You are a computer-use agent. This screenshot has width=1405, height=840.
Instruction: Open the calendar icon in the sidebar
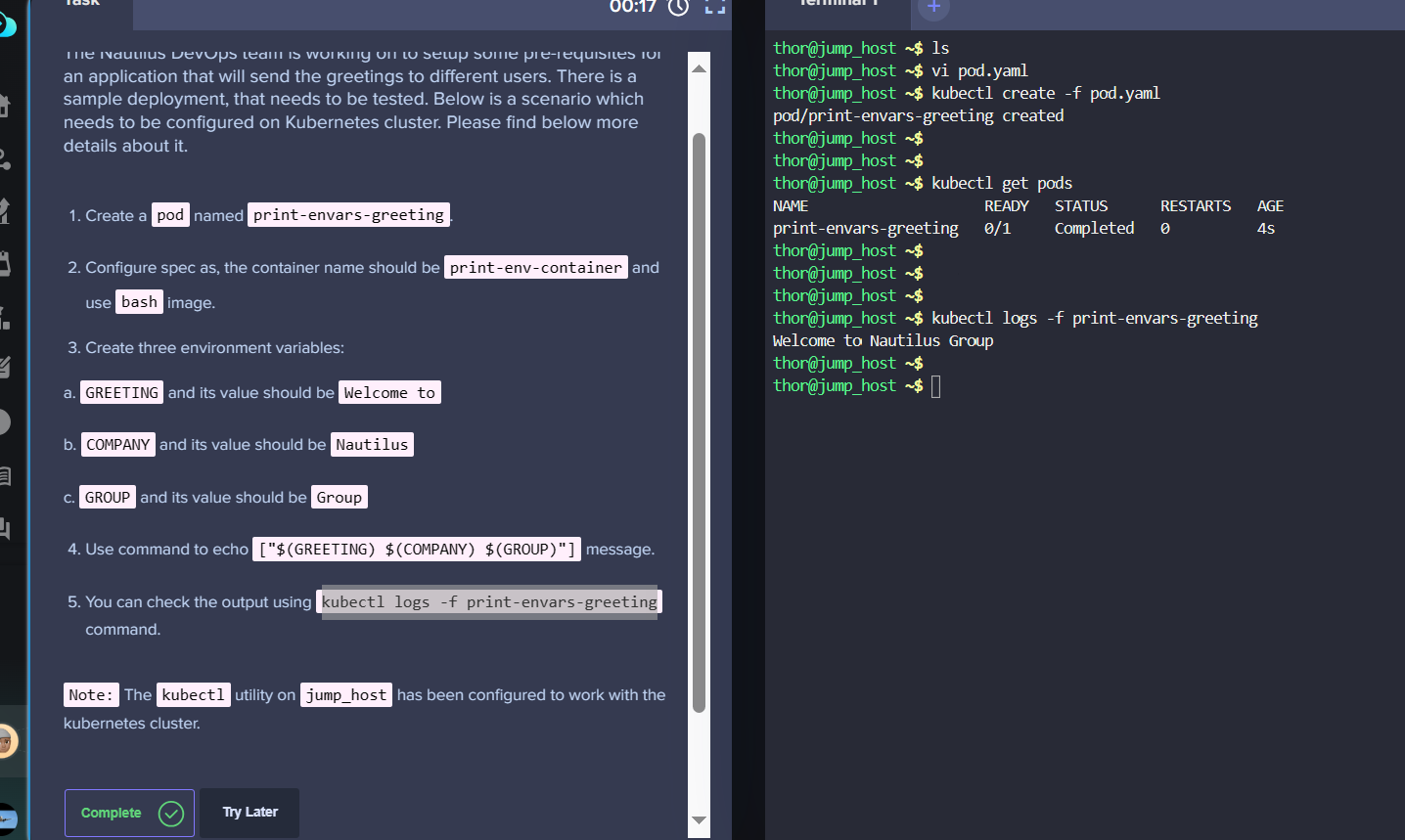pyautogui.click(x=5, y=263)
